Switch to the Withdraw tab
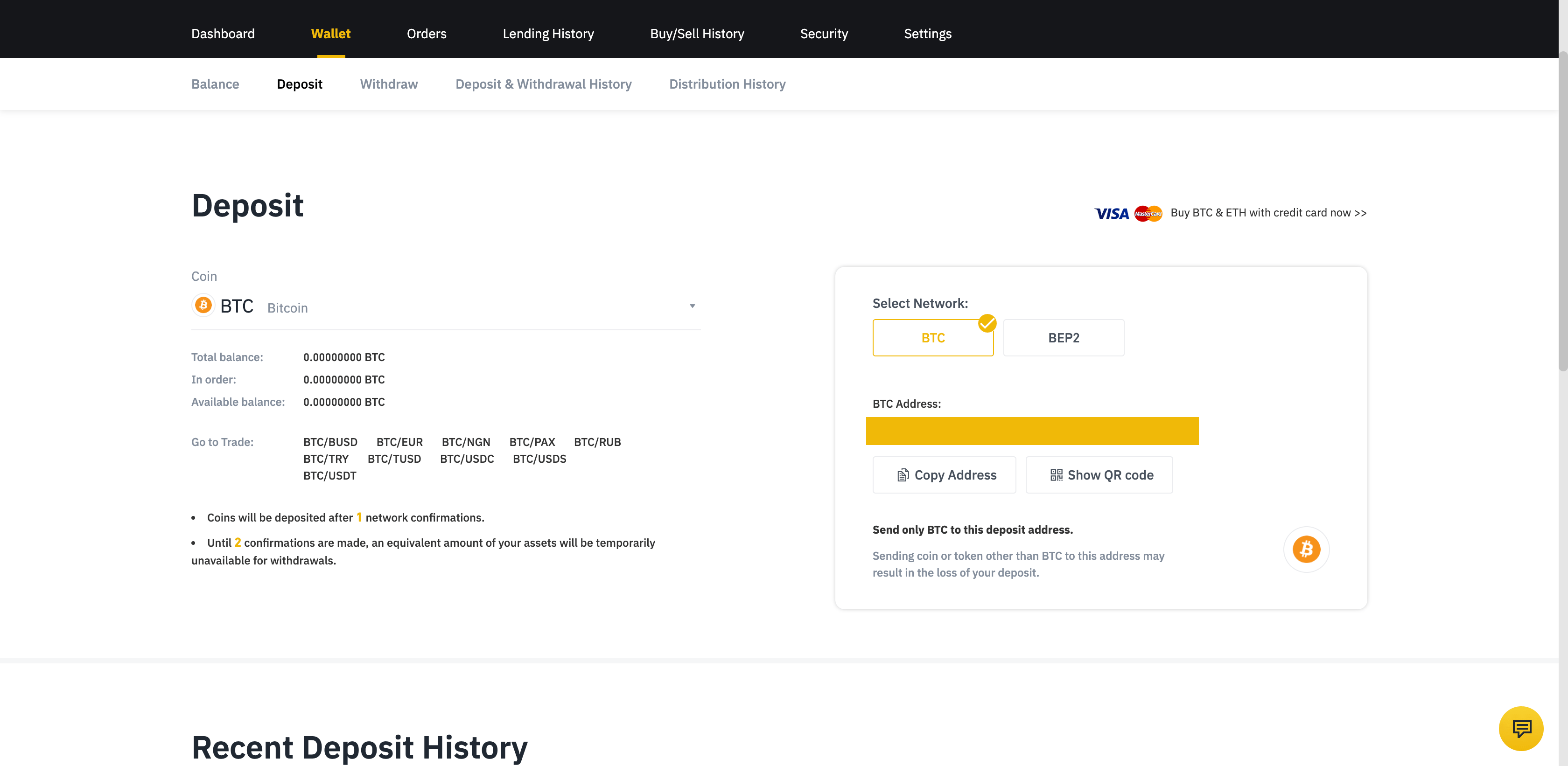This screenshot has height=766, width=1568. pos(388,84)
